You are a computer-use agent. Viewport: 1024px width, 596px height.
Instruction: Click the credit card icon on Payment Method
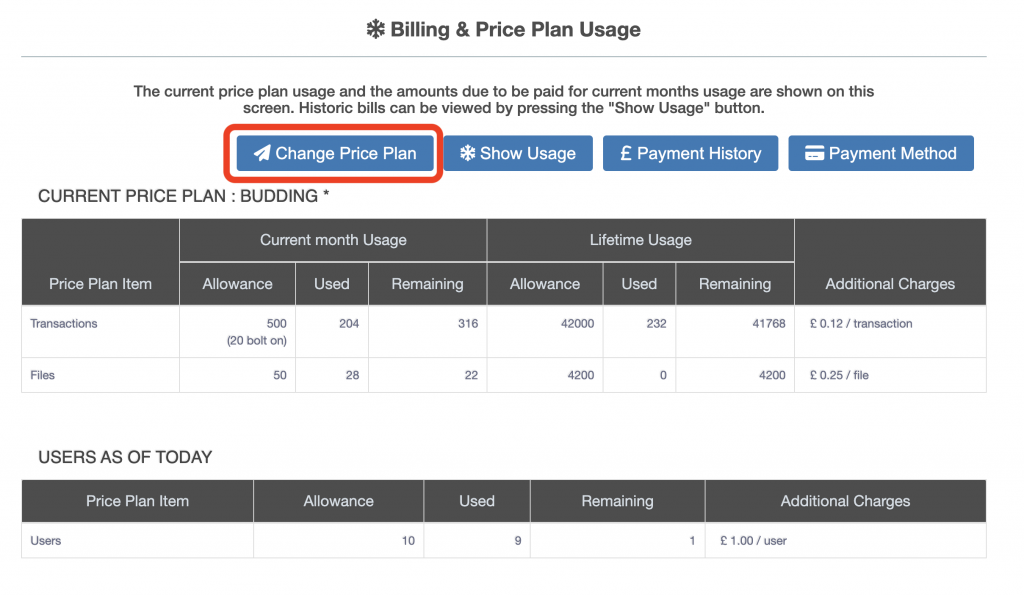point(814,153)
